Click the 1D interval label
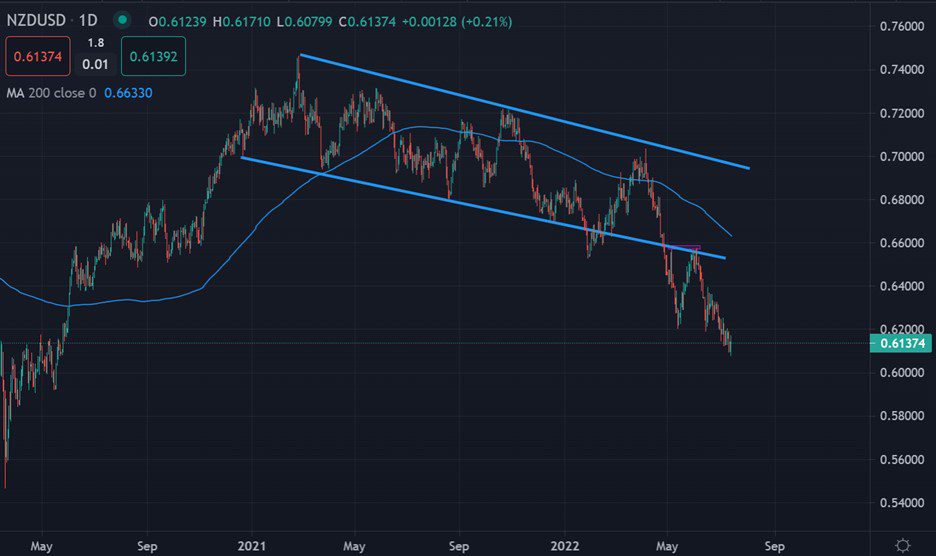This screenshot has width=936, height=556. tap(88, 21)
